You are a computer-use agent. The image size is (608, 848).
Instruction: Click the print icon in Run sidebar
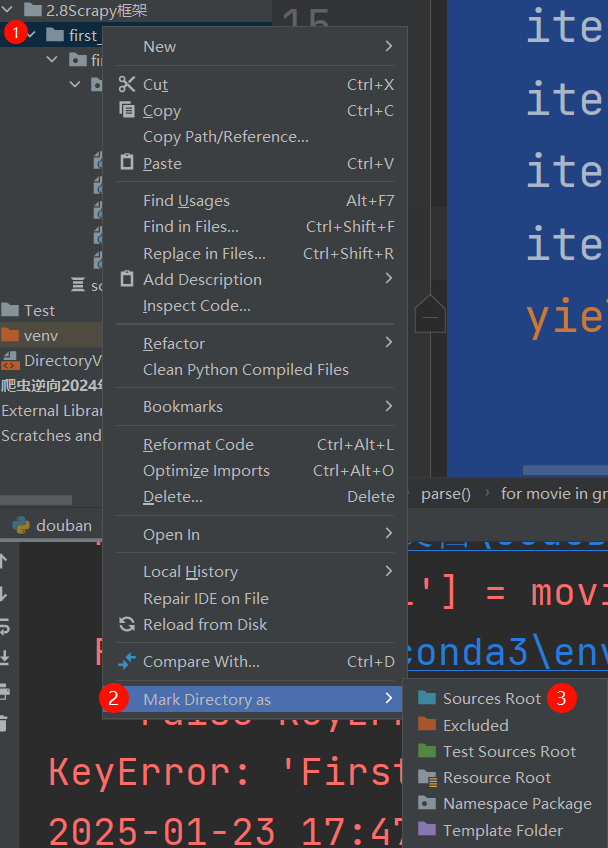pos(4,691)
